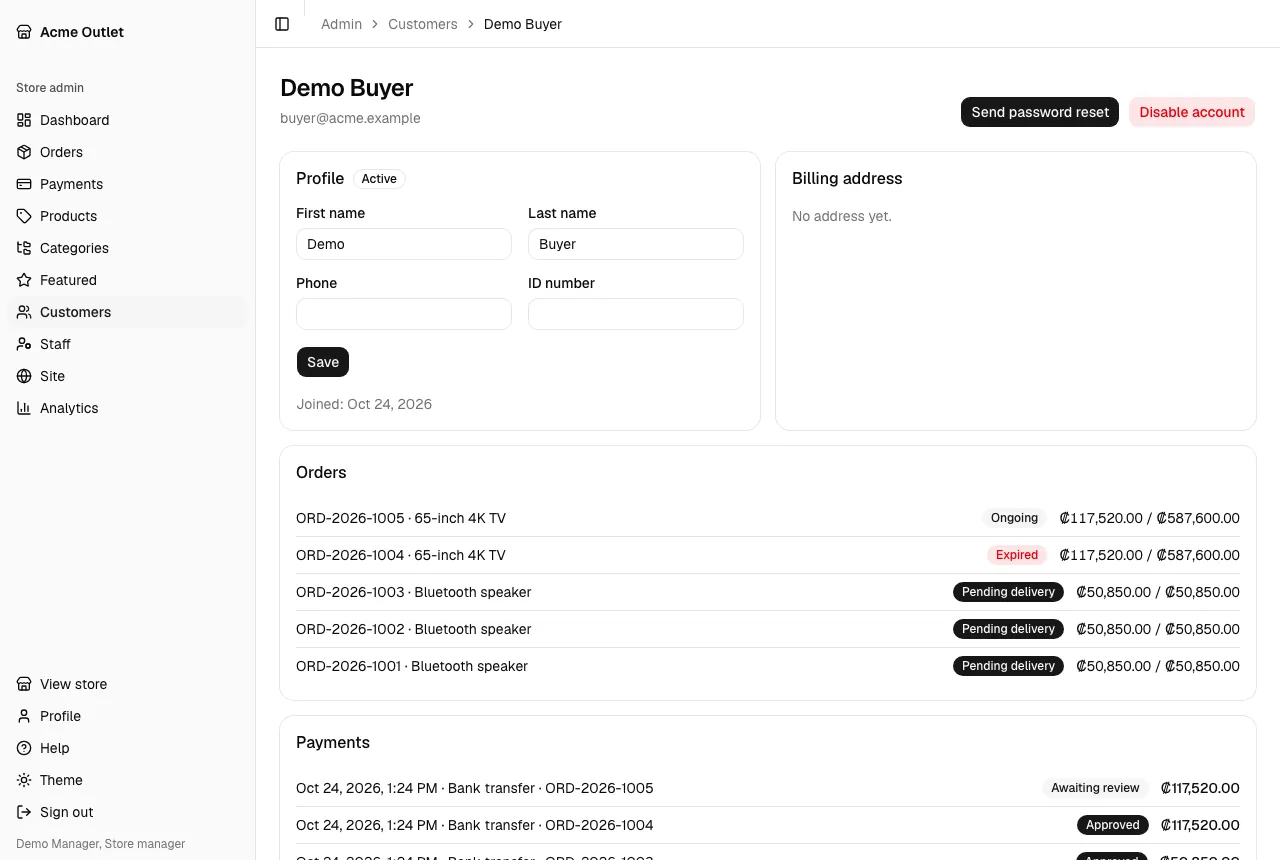Click the Dashboard grid icon
1280x860 pixels.
24,120
